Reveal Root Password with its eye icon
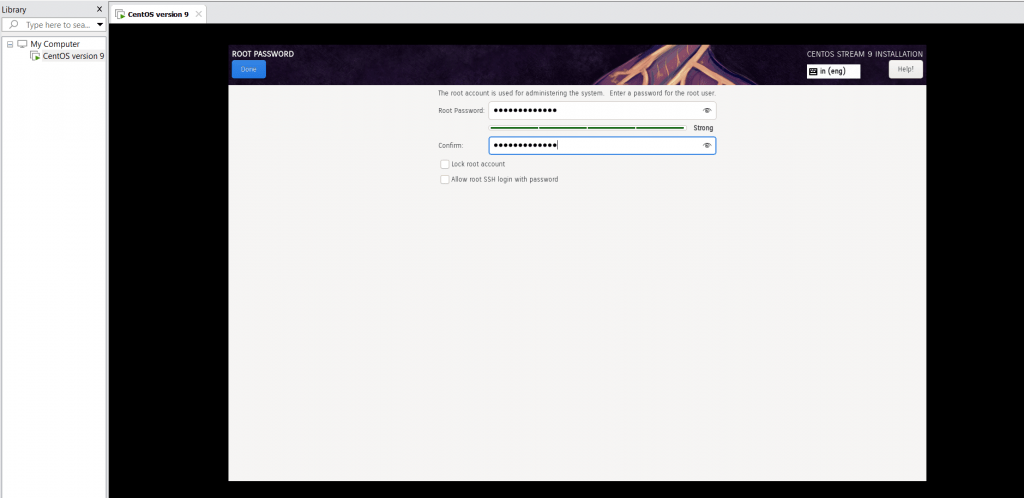 coord(706,110)
